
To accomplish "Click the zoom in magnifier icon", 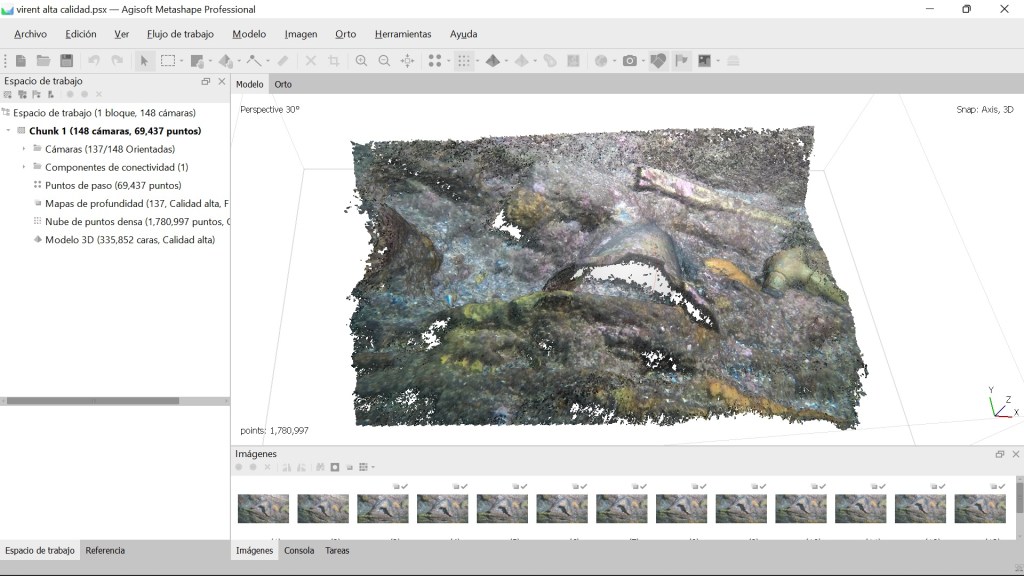I will point(361,61).
